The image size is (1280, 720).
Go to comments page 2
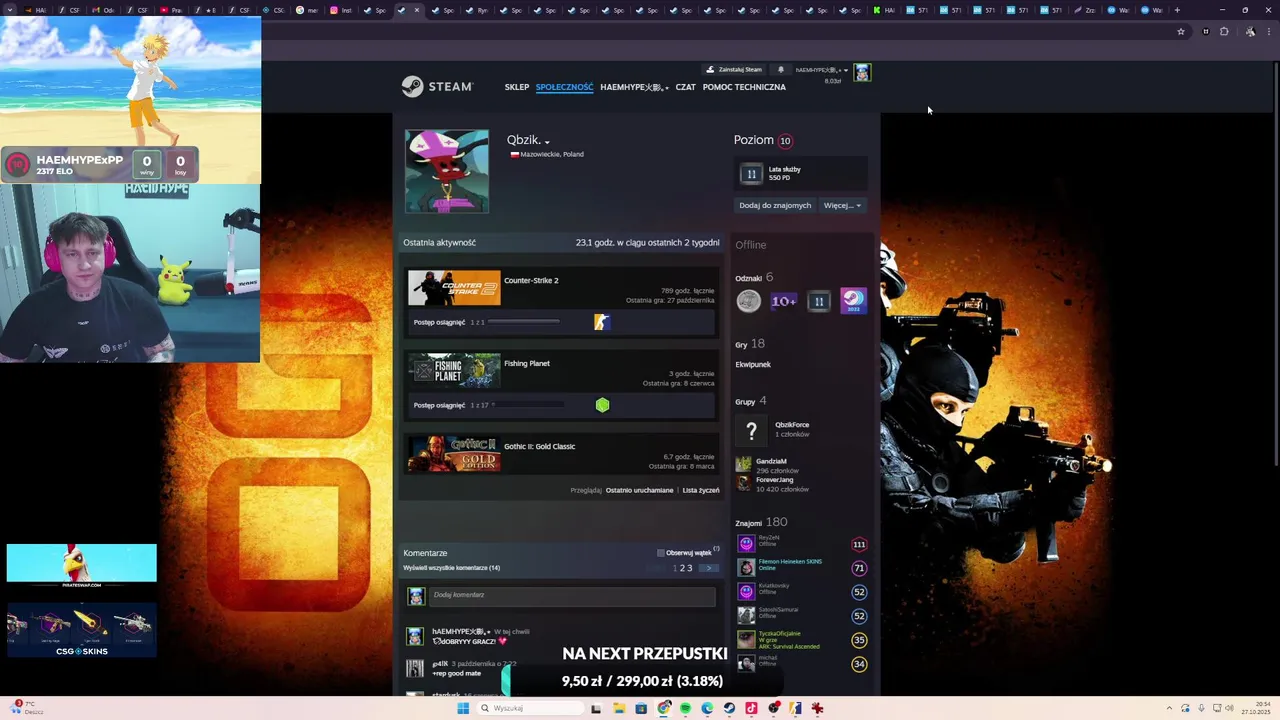683,568
